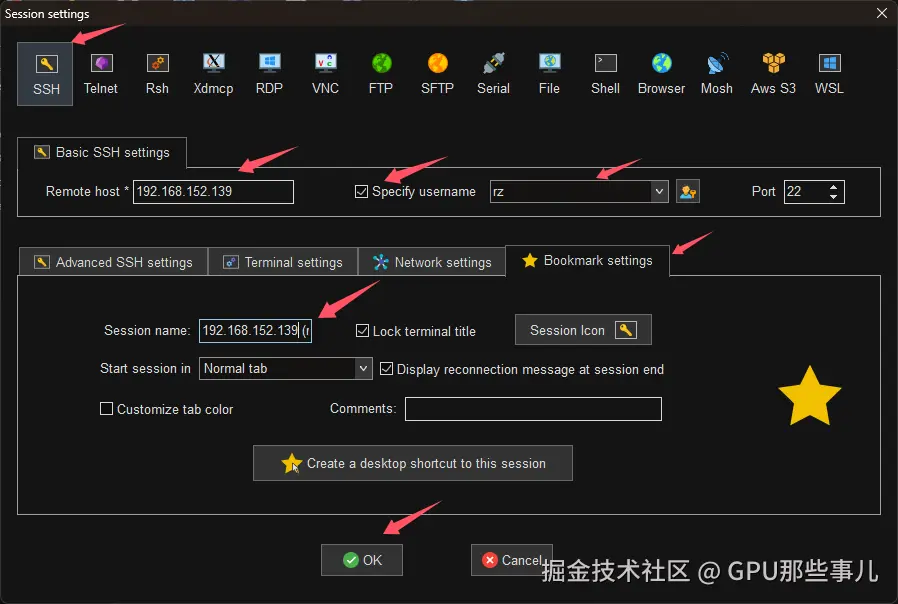The height and width of the screenshot is (604, 898).
Task: Select the SSH session type
Action: point(45,74)
